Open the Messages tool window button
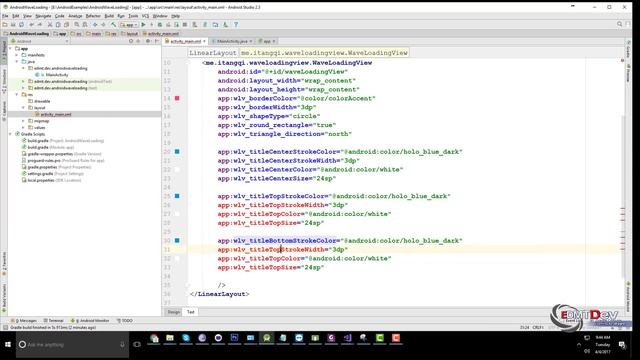 (25, 321)
